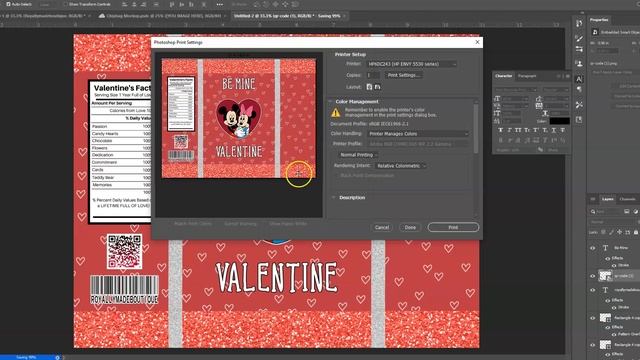
Task: Collapse the Color Management section
Action: (x=330, y=101)
